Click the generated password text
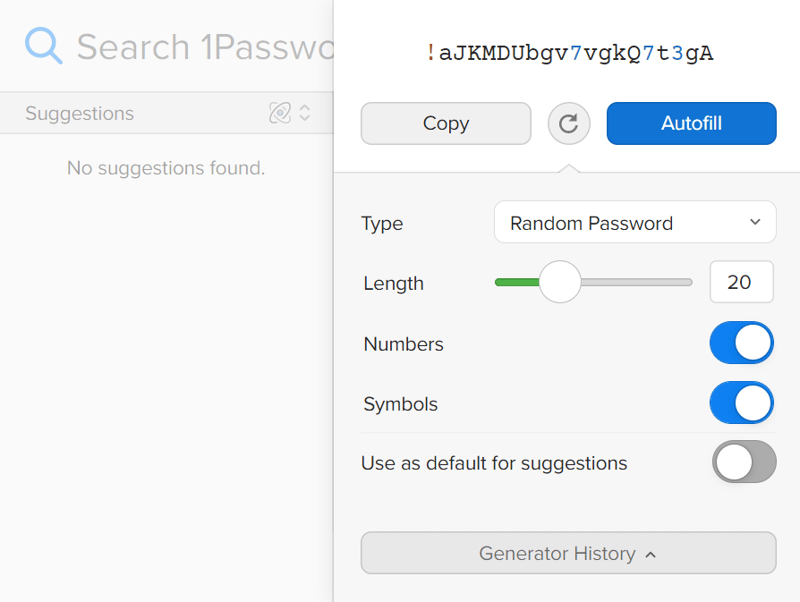This screenshot has width=800, height=602. [x=569, y=53]
